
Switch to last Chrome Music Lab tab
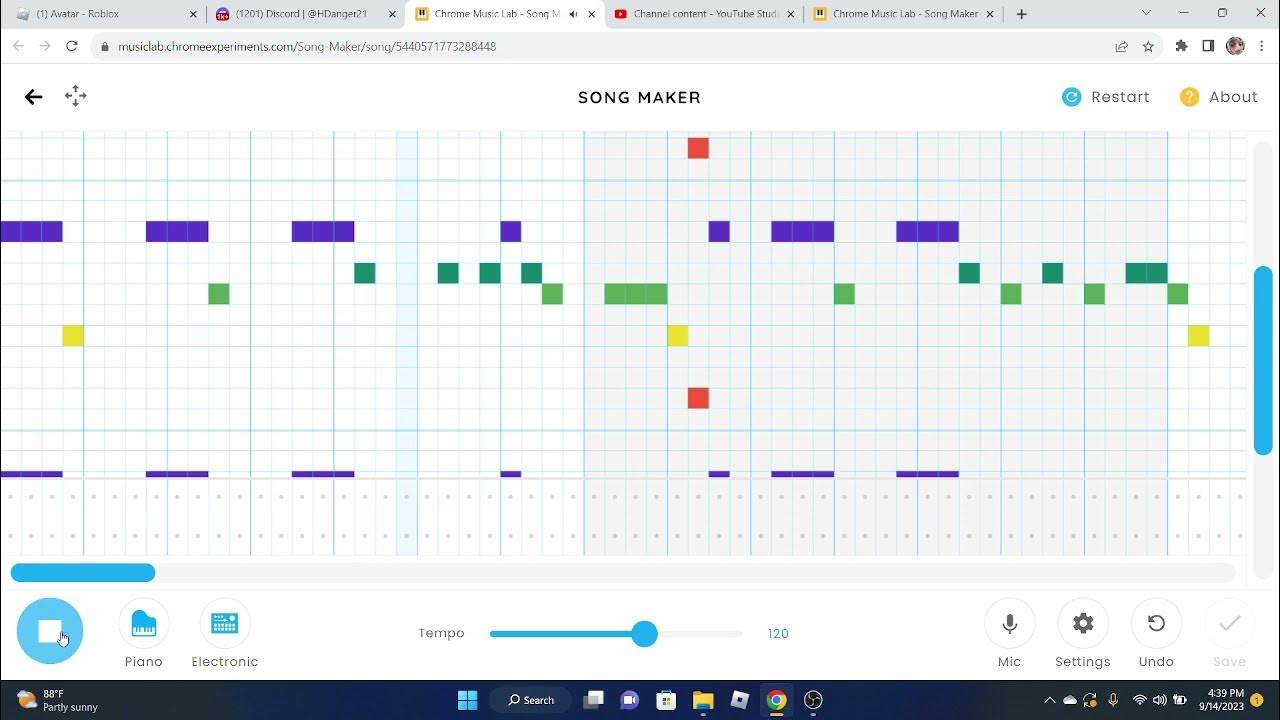(x=905, y=14)
